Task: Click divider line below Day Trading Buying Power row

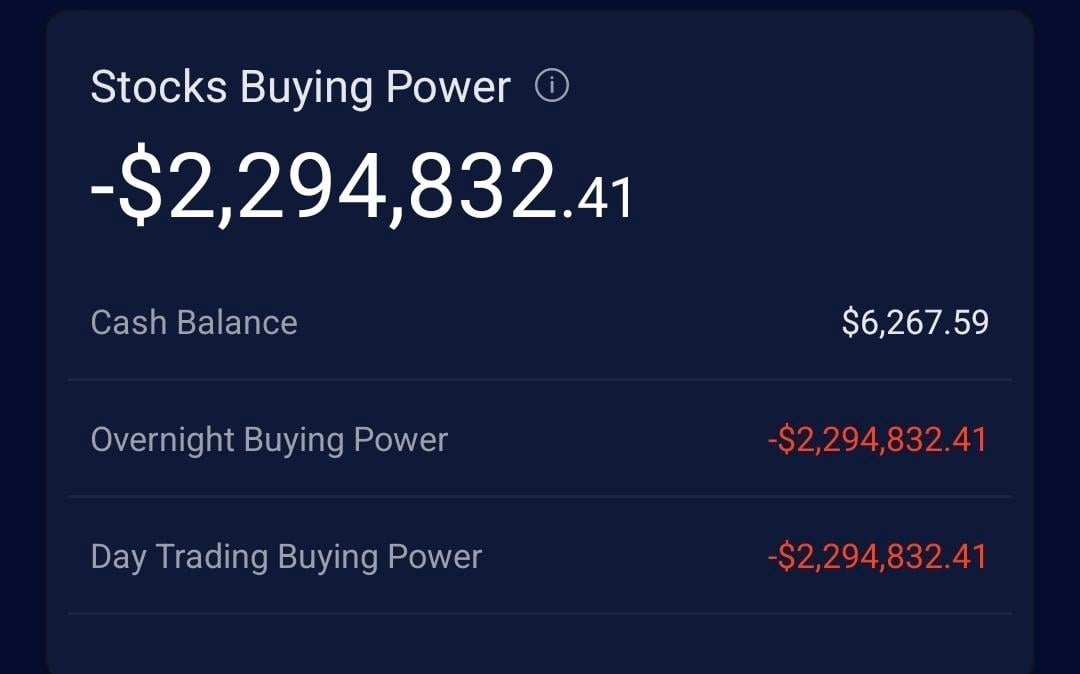Action: click(540, 613)
